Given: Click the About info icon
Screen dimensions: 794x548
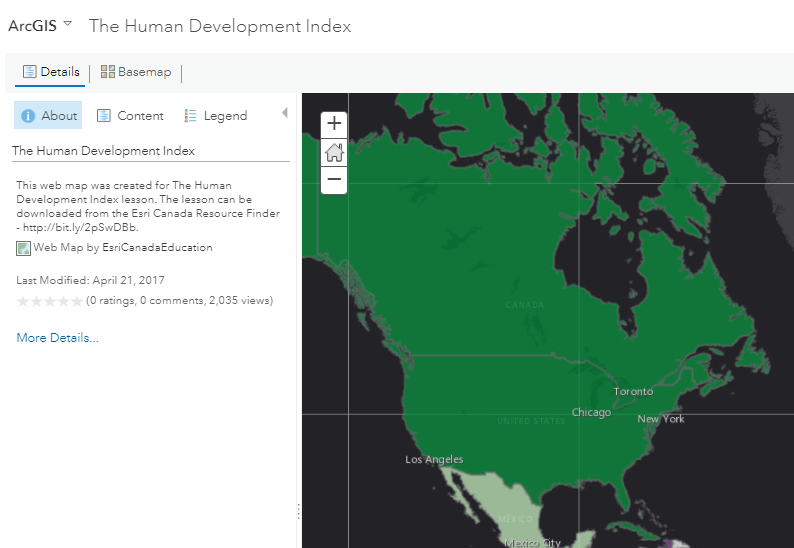Looking at the screenshot, I should tap(28, 116).
